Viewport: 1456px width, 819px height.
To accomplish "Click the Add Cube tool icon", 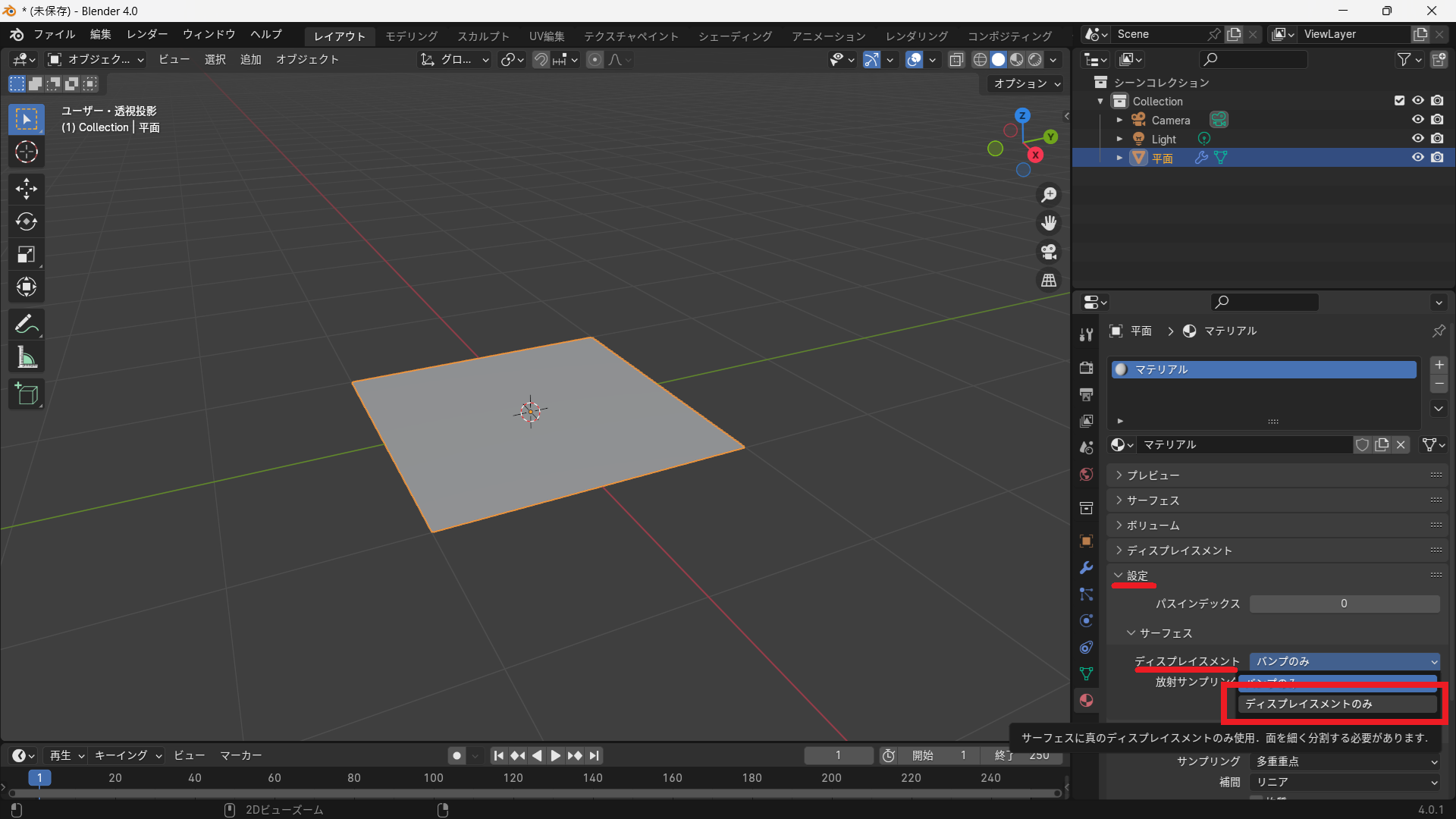I will [x=27, y=394].
